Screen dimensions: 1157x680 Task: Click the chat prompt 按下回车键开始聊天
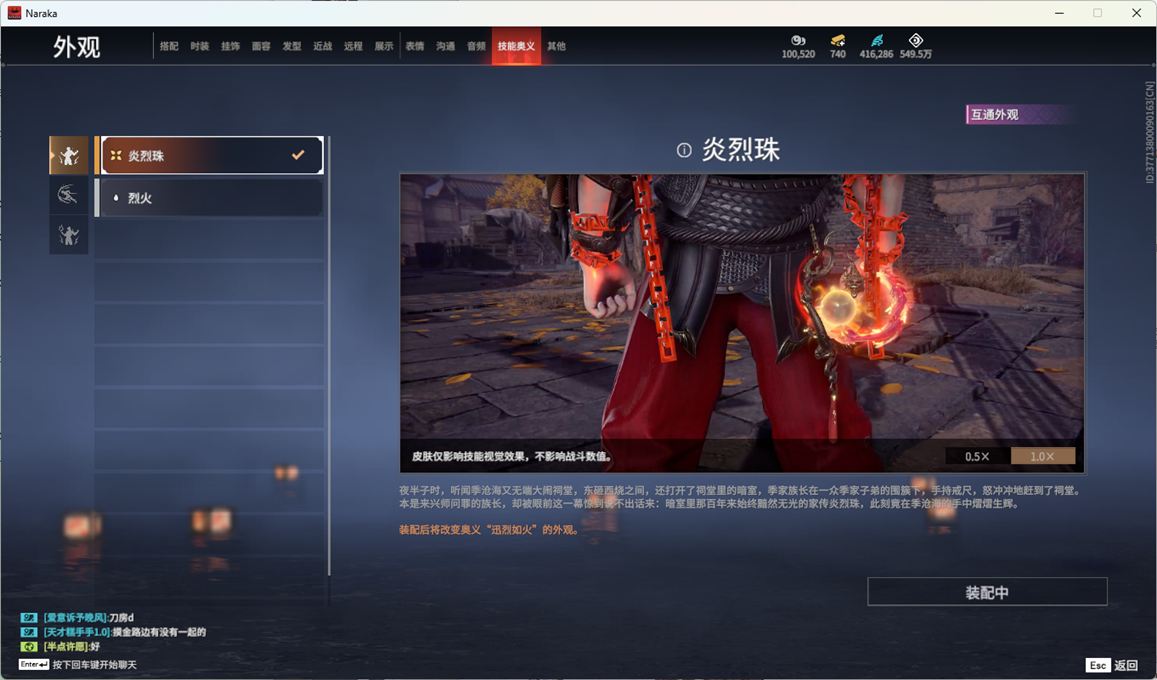94,665
